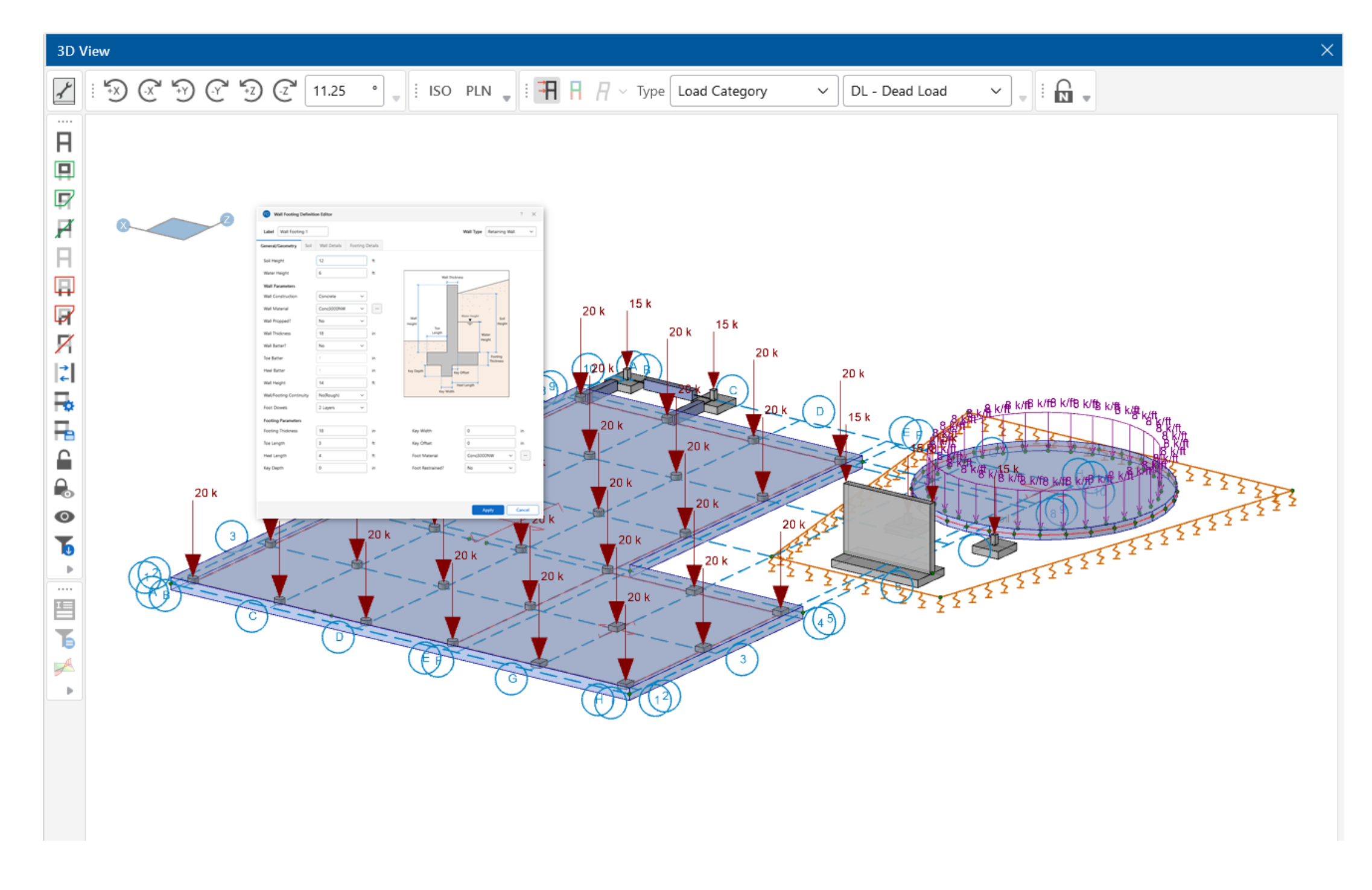Toggle the italic gray rendering icon
Image resolution: width=1372 pixels, height=890 pixels.
(602, 91)
